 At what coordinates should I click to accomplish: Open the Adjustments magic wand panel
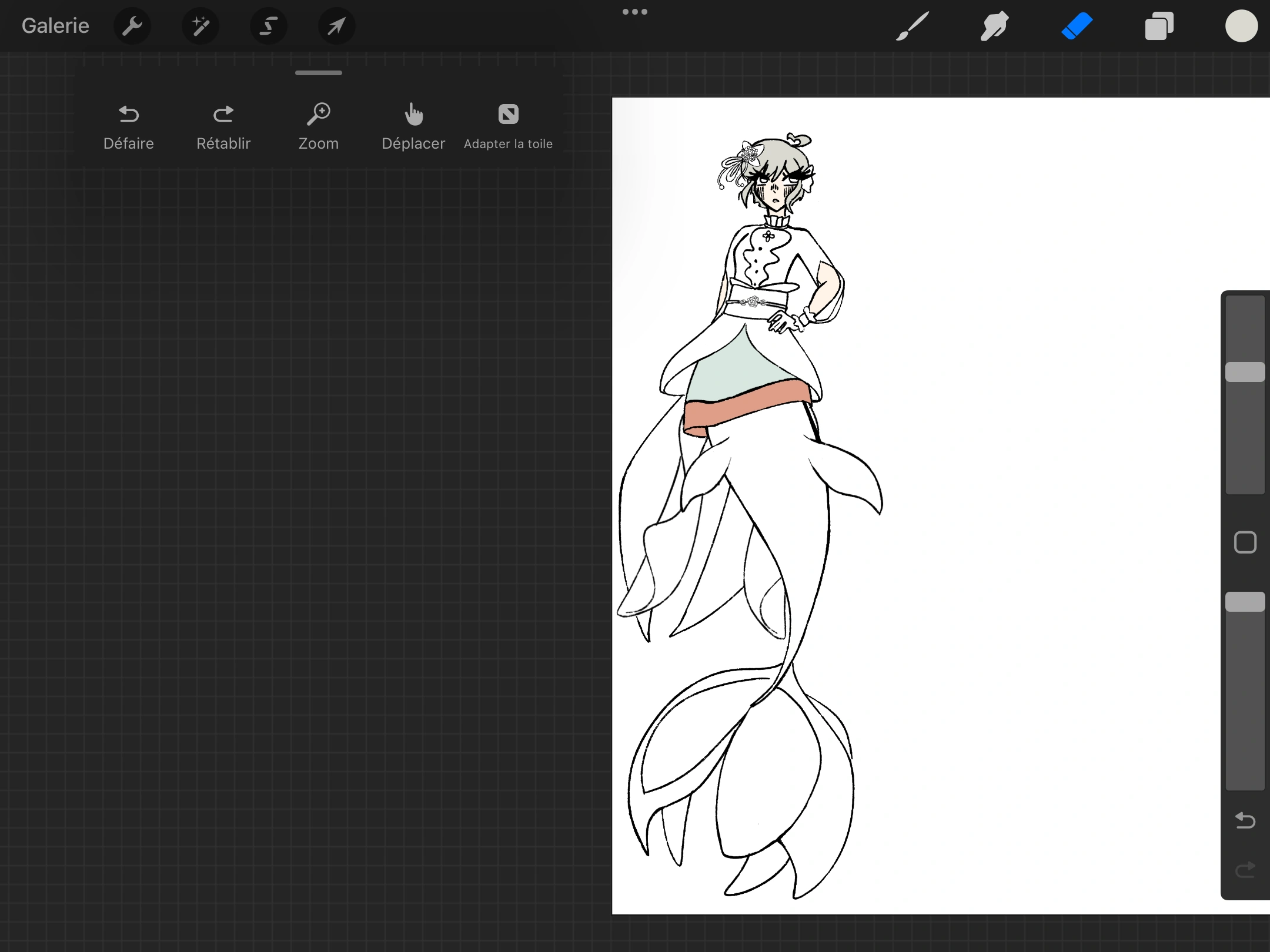(200, 25)
